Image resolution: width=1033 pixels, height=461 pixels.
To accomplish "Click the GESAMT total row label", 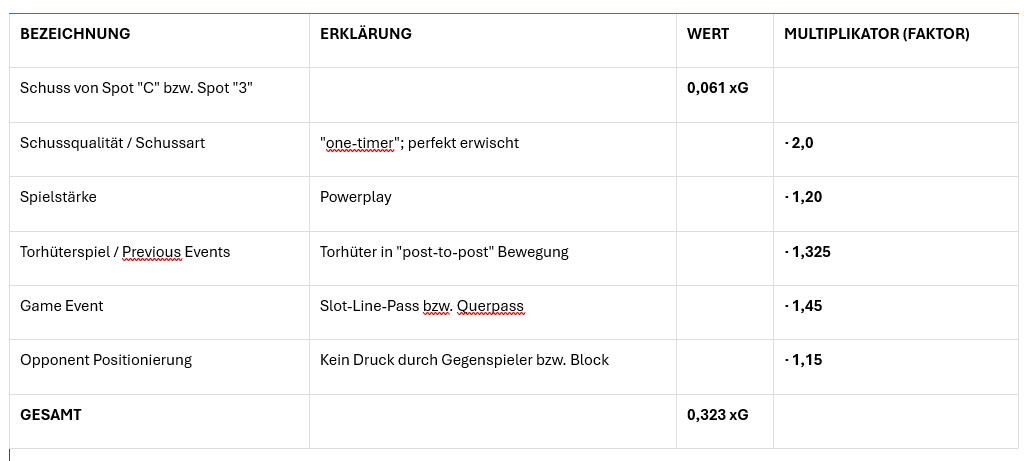I will pyautogui.click(x=50, y=414).
